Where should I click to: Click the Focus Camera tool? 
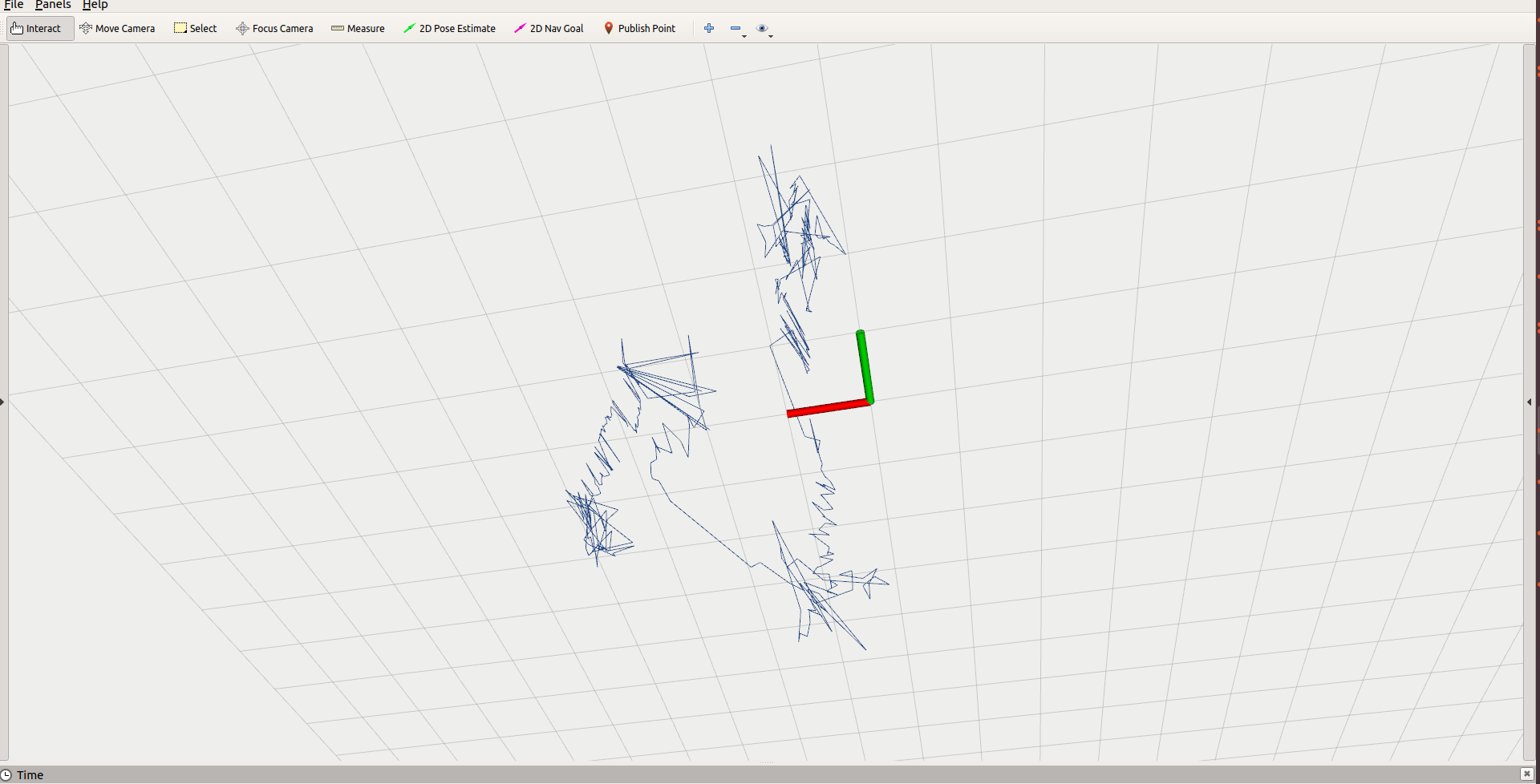274,28
